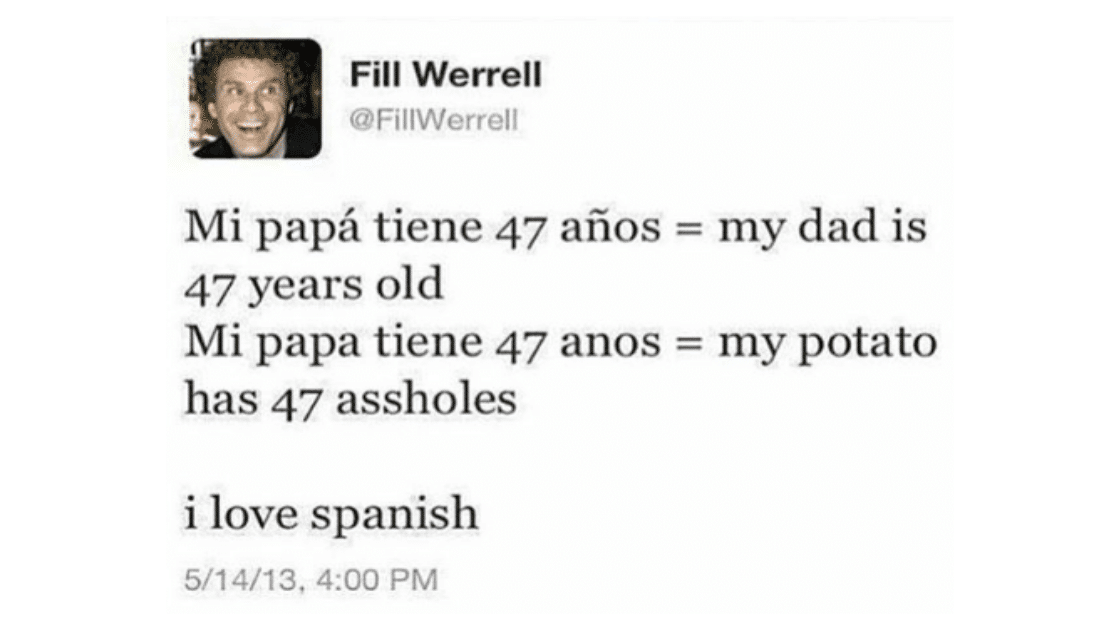Click the word "spanish" at the tweet end
The height and width of the screenshot is (630, 1120).
[394, 514]
